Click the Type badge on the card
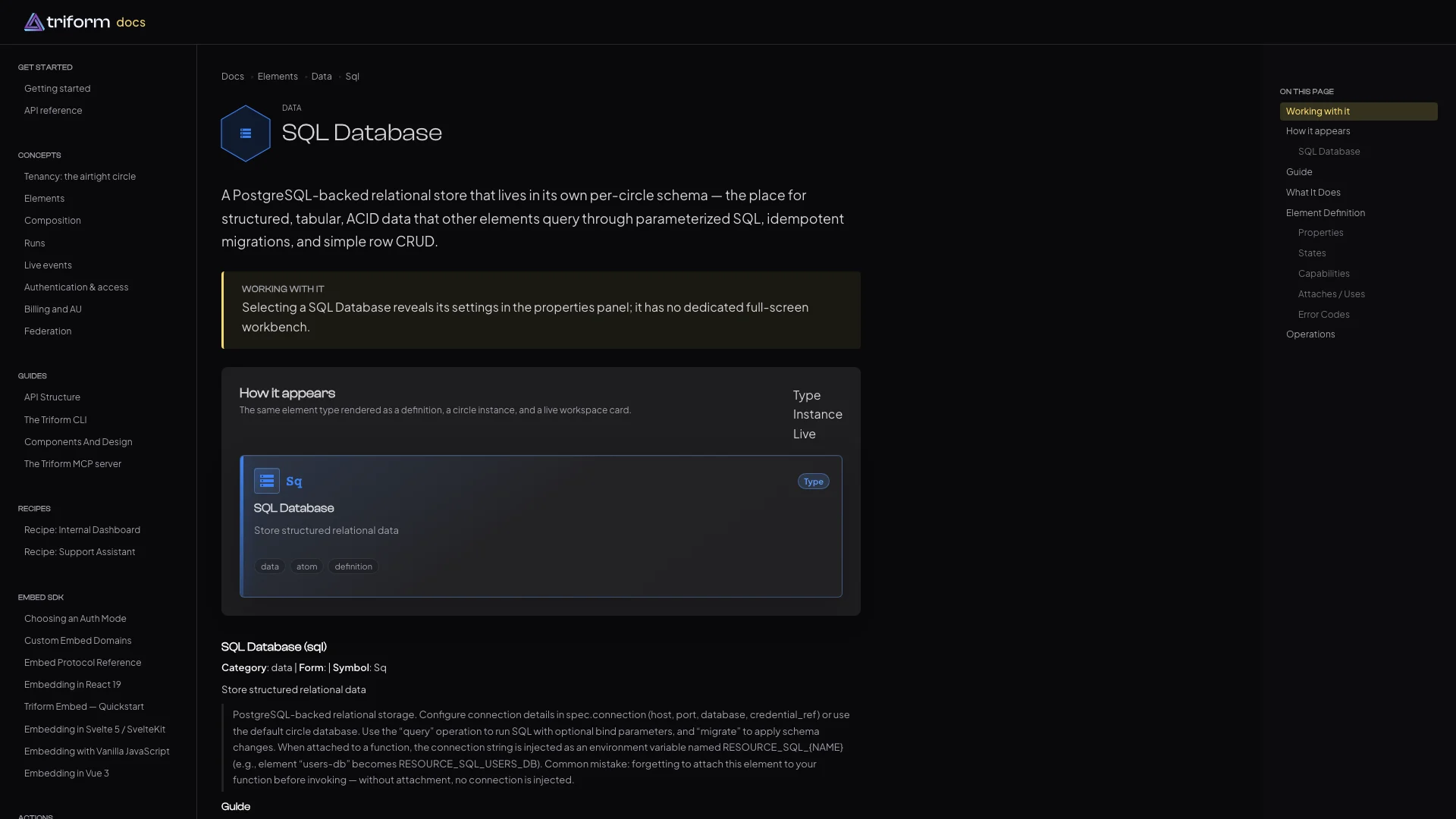This screenshot has width=1456, height=819. tap(813, 482)
